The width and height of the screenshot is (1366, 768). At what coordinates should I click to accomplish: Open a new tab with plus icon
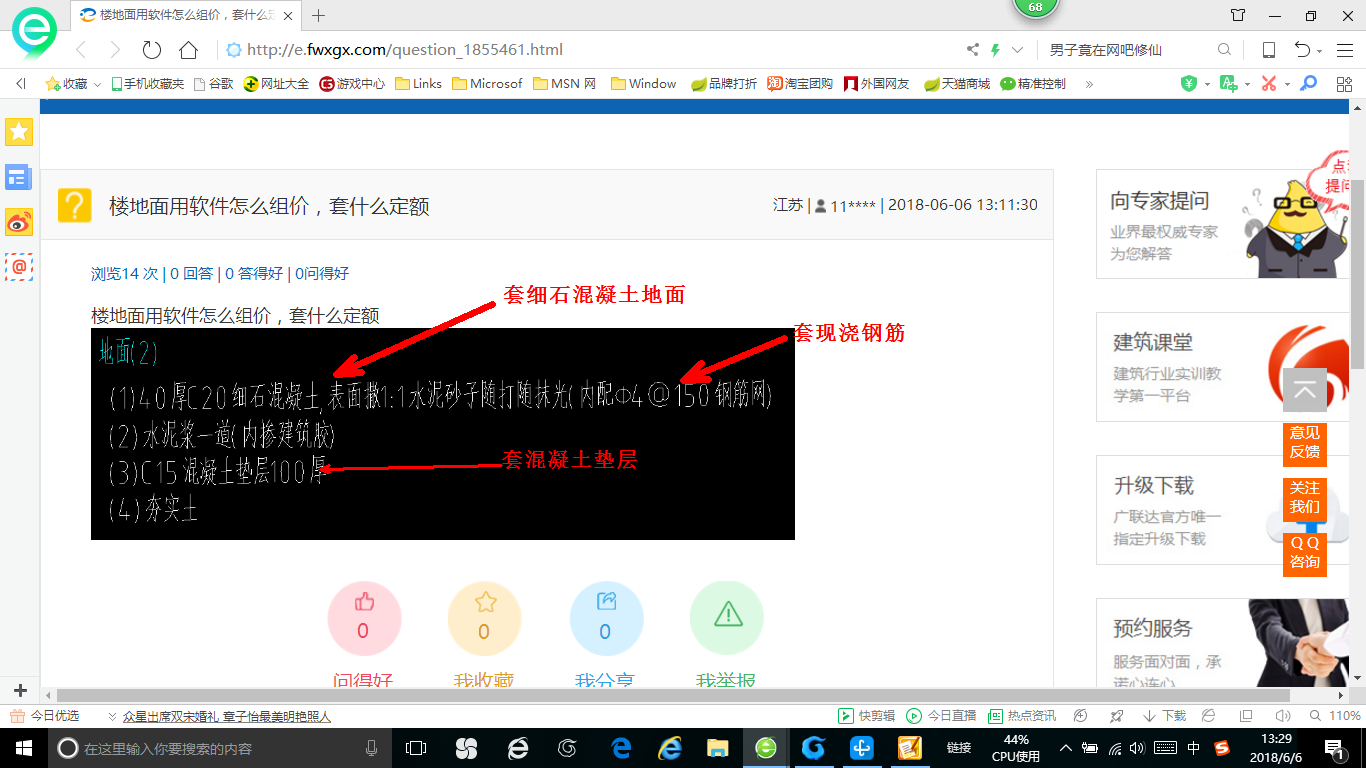(319, 15)
